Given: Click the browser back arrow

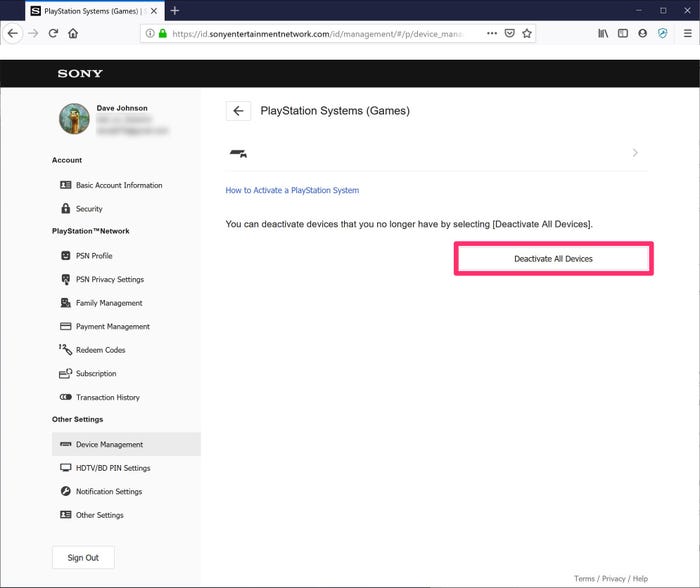Looking at the screenshot, I should [x=13, y=33].
